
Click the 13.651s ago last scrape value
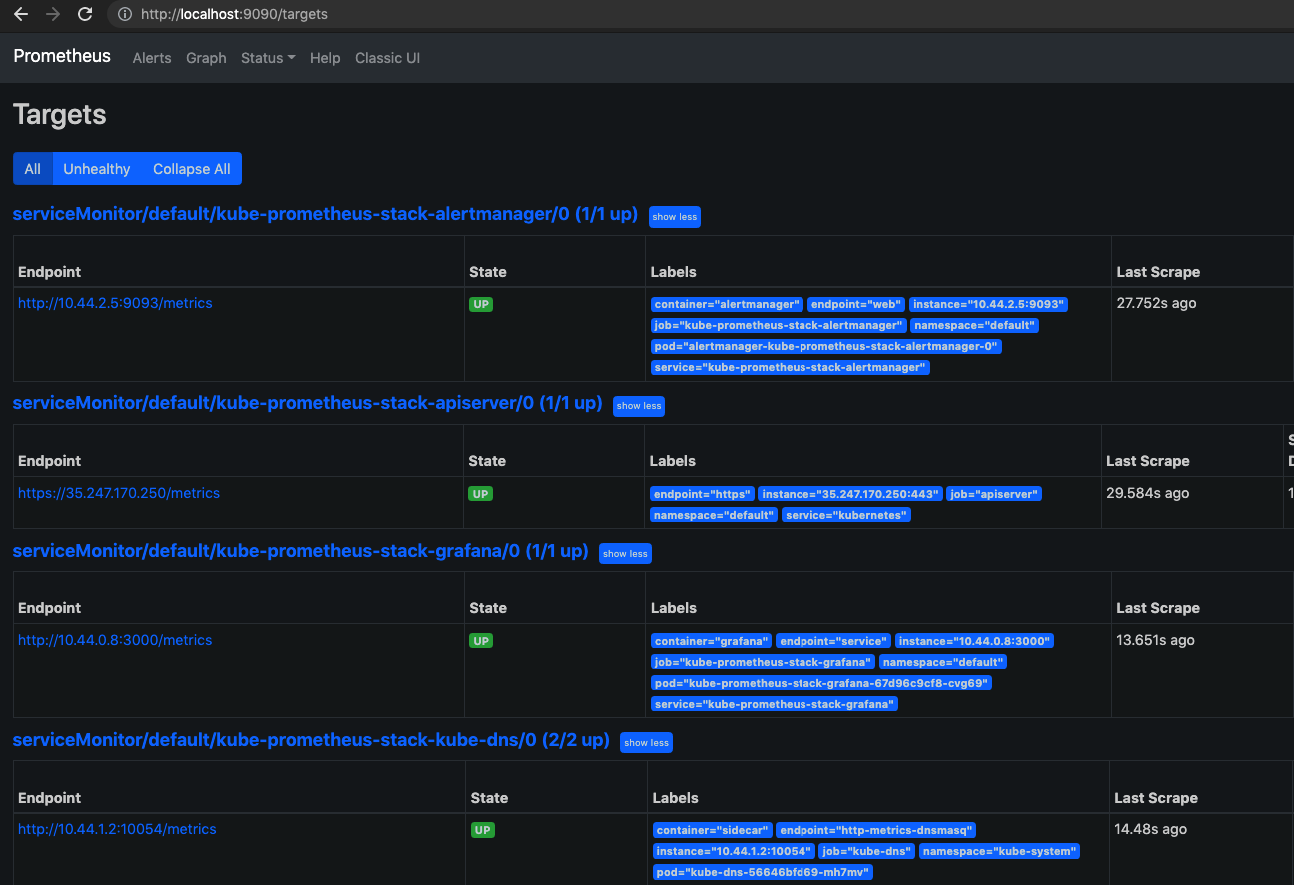coord(1155,640)
